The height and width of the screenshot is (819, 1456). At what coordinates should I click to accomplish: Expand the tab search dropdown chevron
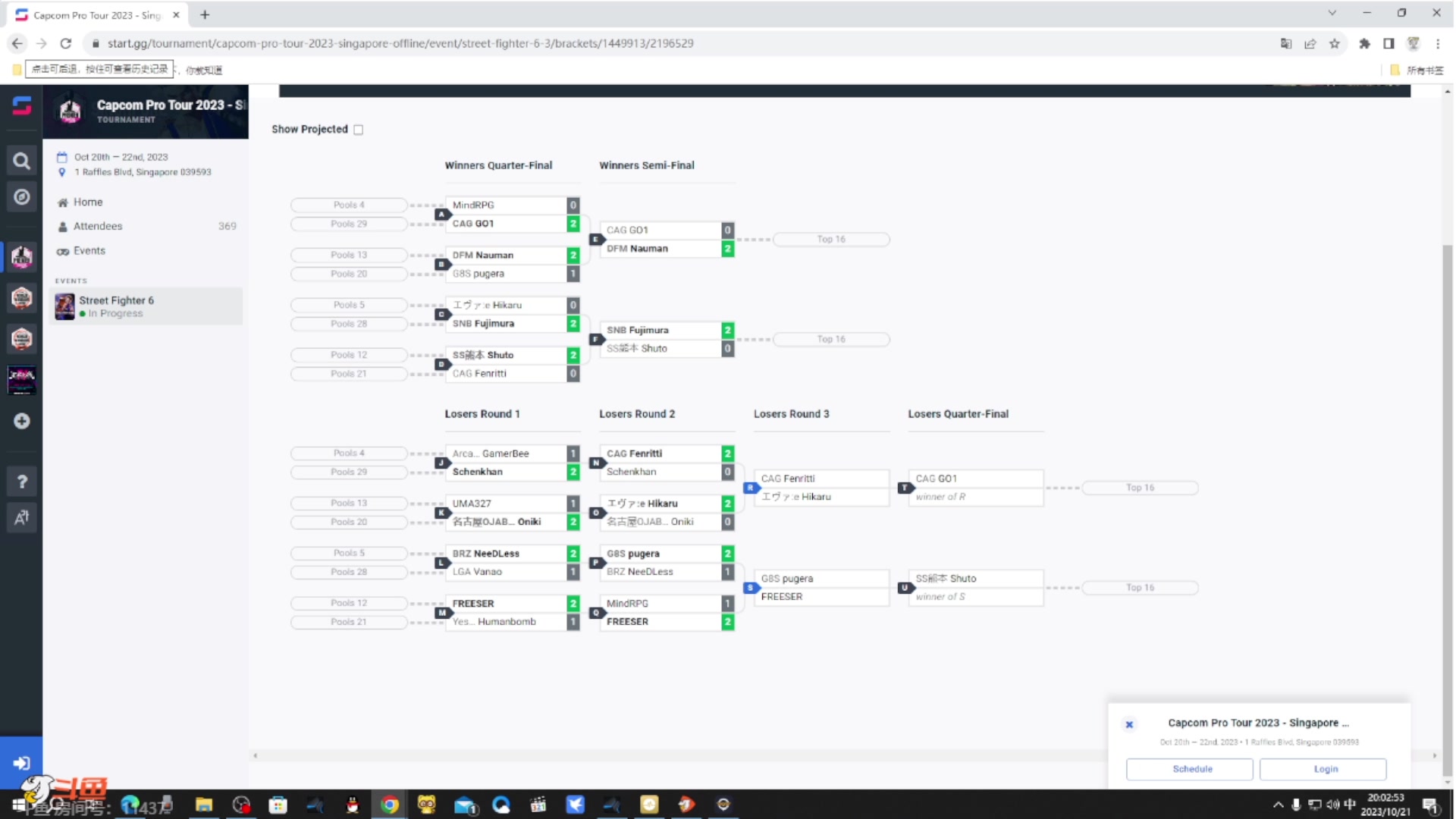(x=1332, y=13)
